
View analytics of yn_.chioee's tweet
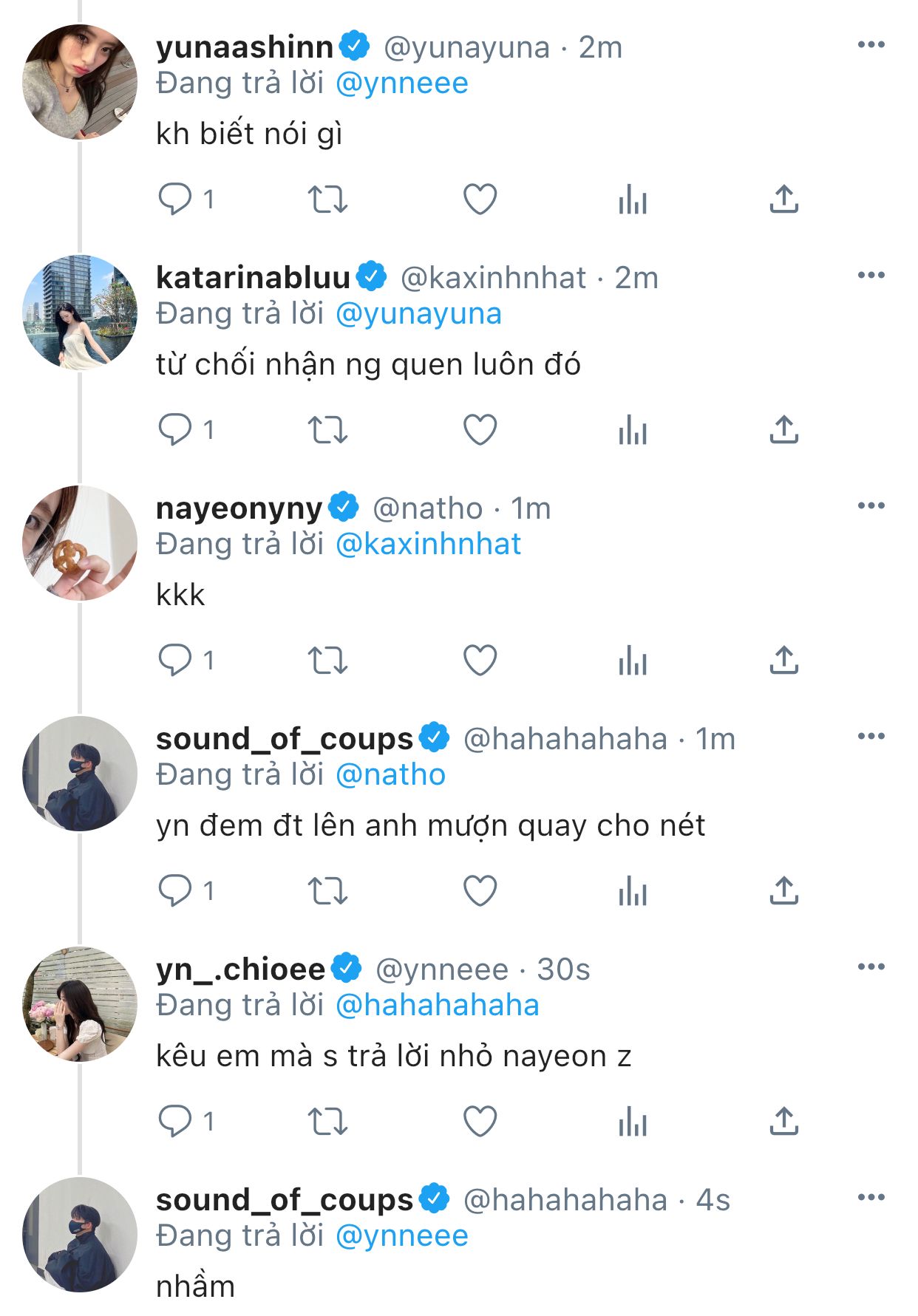point(633,1122)
